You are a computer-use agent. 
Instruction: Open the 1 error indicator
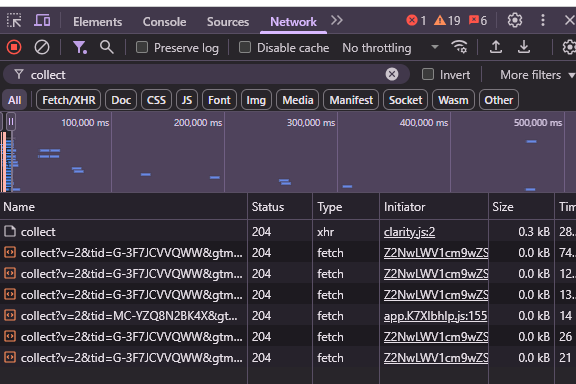(416, 20)
